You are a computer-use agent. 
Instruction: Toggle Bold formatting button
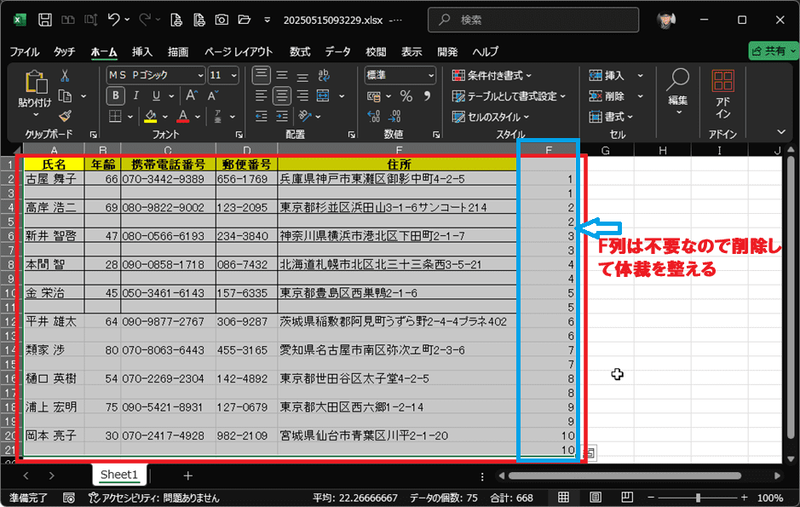point(115,96)
